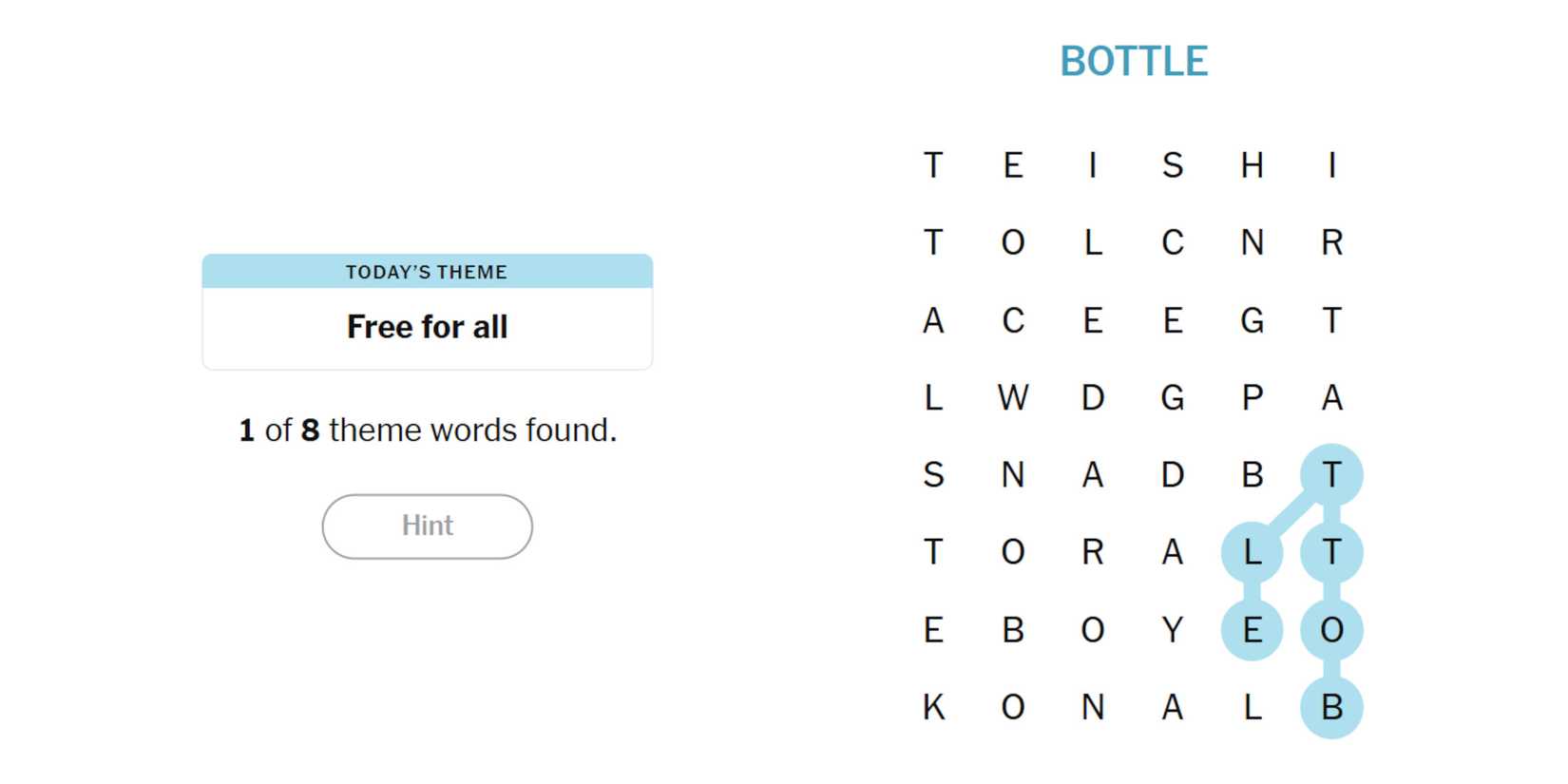Tap the G between E and T
The height and width of the screenshot is (784, 1568).
point(1252,320)
